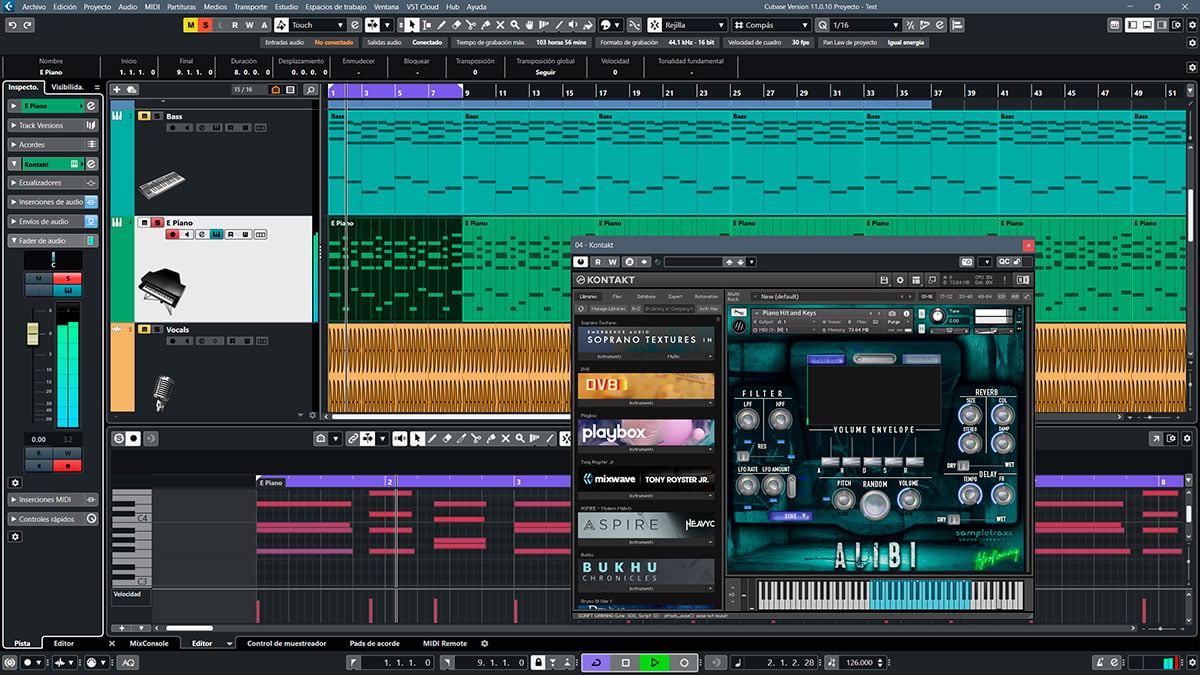This screenshot has height=675, width=1200.
Task: Select the Draw pencil tool in the main toolbar
Action: (441, 25)
